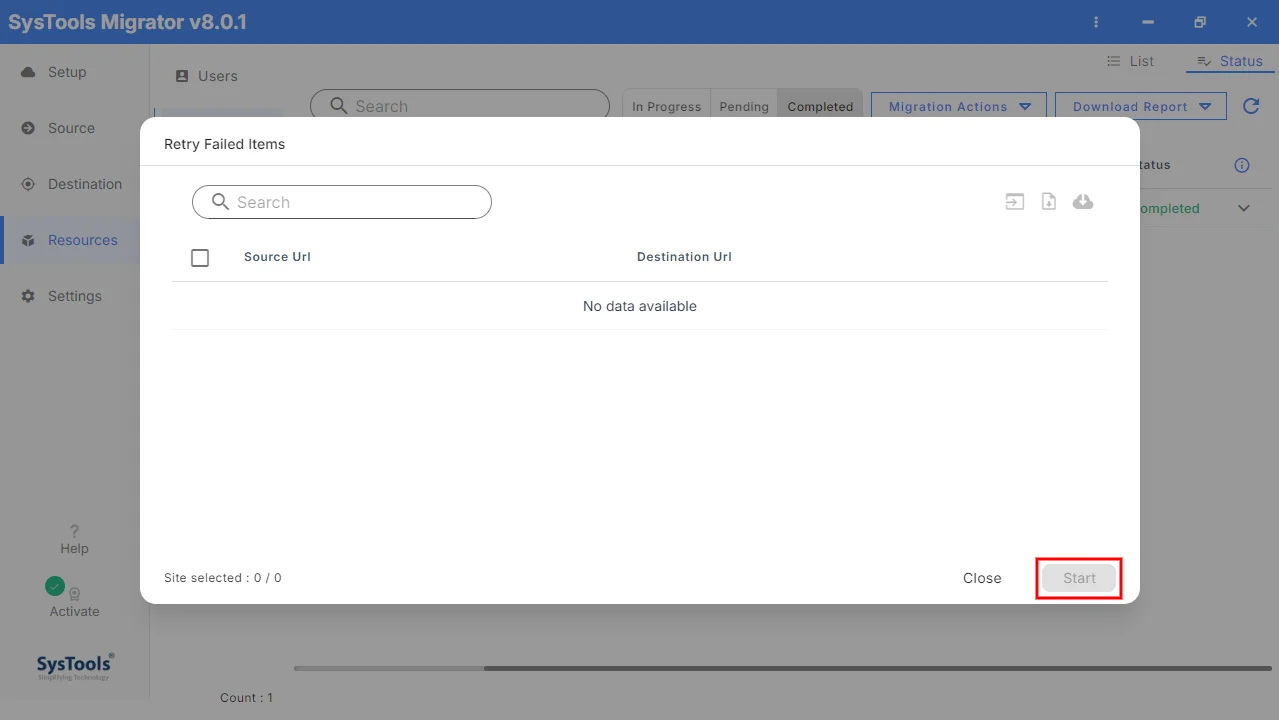Expand the Completed row chevron
This screenshot has height=720, width=1279.
[1244, 208]
